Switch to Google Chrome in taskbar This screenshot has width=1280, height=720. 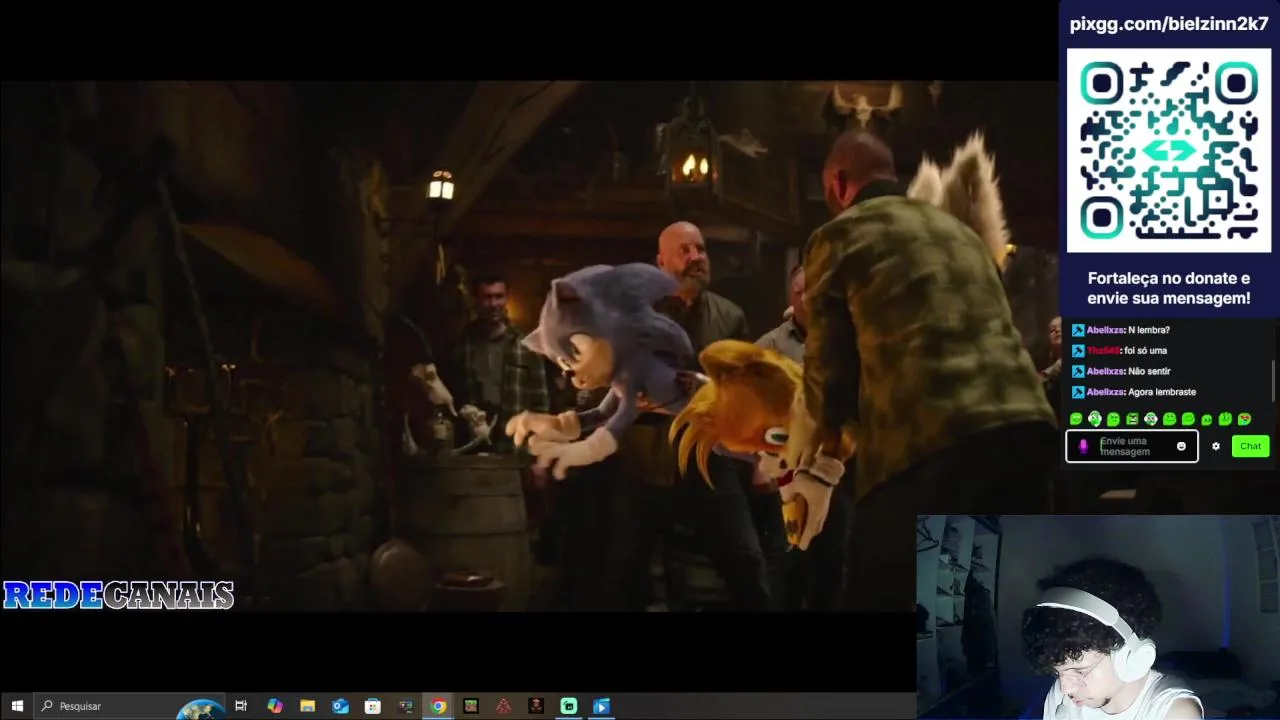pyautogui.click(x=438, y=706)
